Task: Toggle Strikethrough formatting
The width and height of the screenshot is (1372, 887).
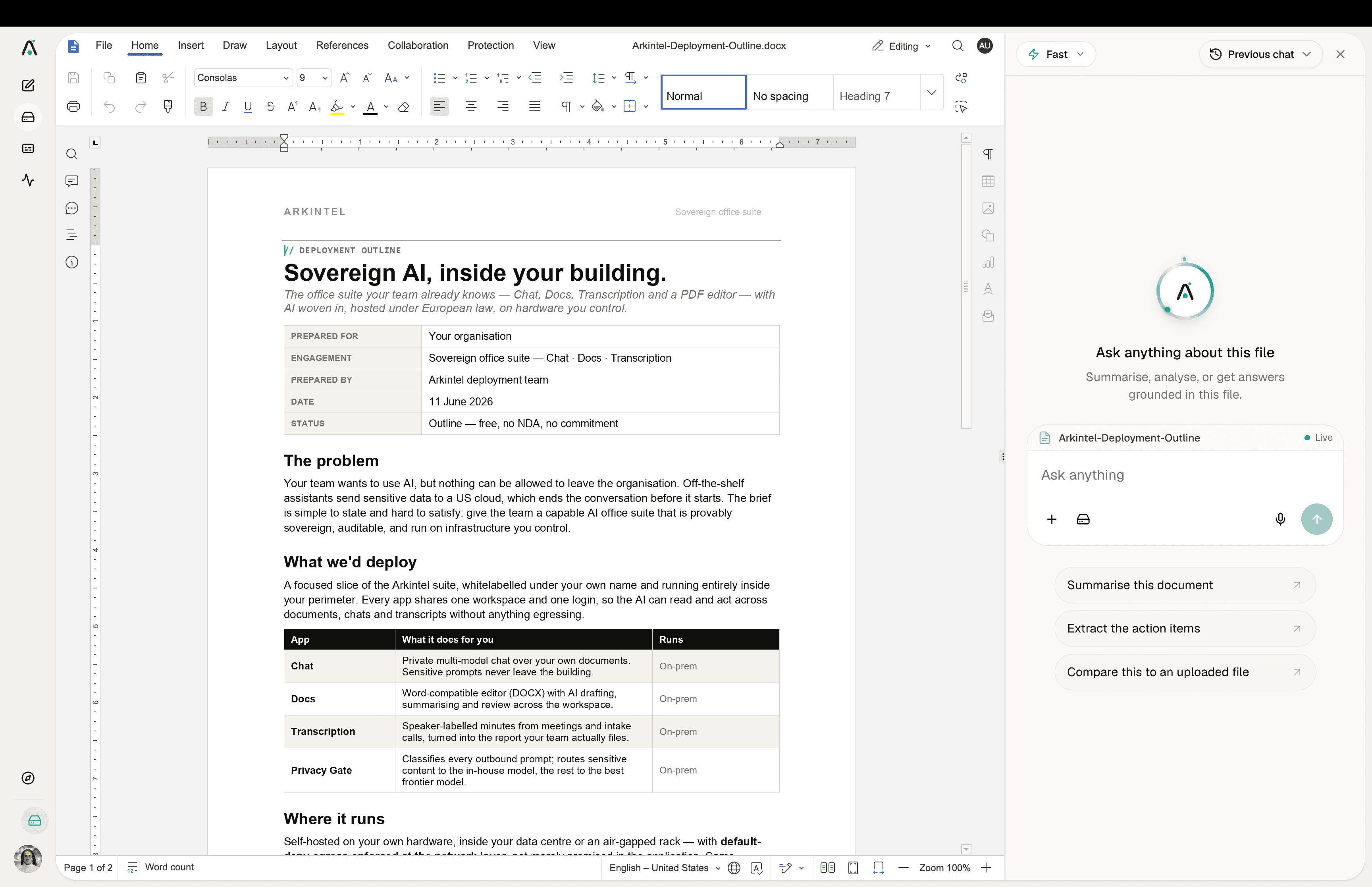Action: 270,106
